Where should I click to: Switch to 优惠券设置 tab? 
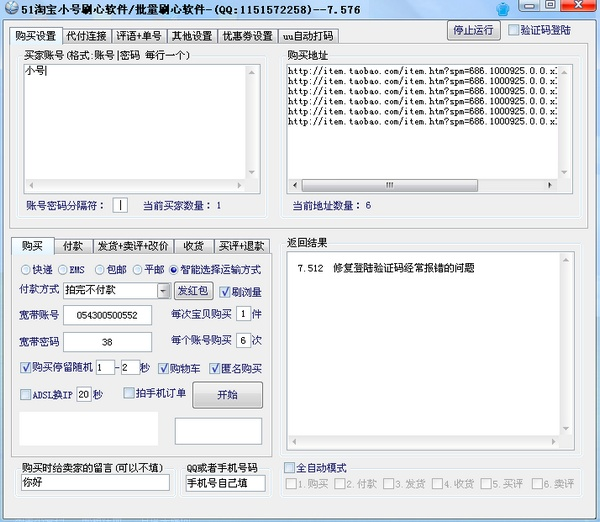point(248,36)
